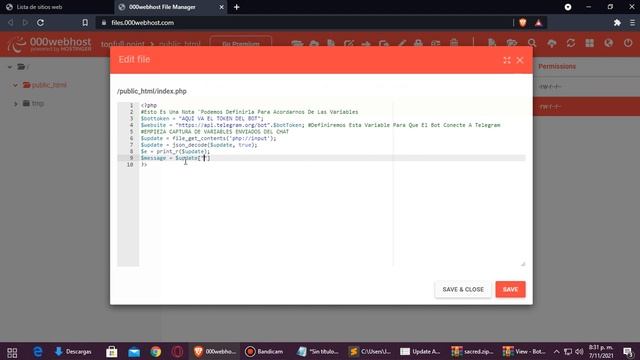Click code line 3 with $bottoken variable
The image size is (640, 360).
[x=202, y=118]
